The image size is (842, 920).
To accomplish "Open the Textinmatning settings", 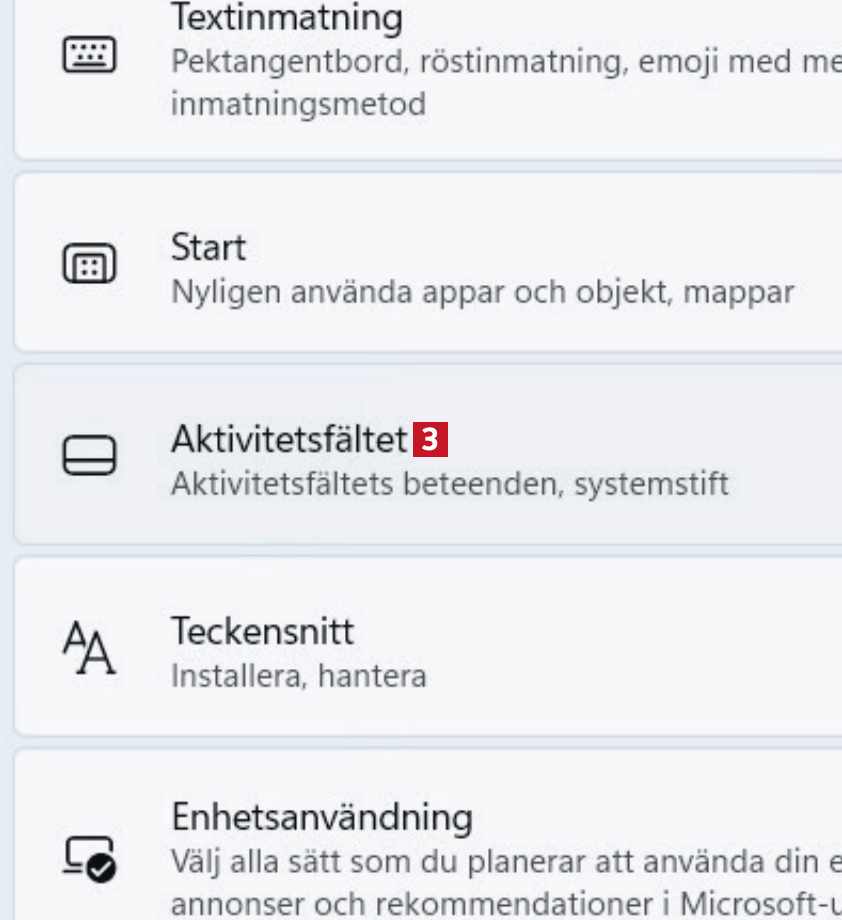I will tap(287, 17).
